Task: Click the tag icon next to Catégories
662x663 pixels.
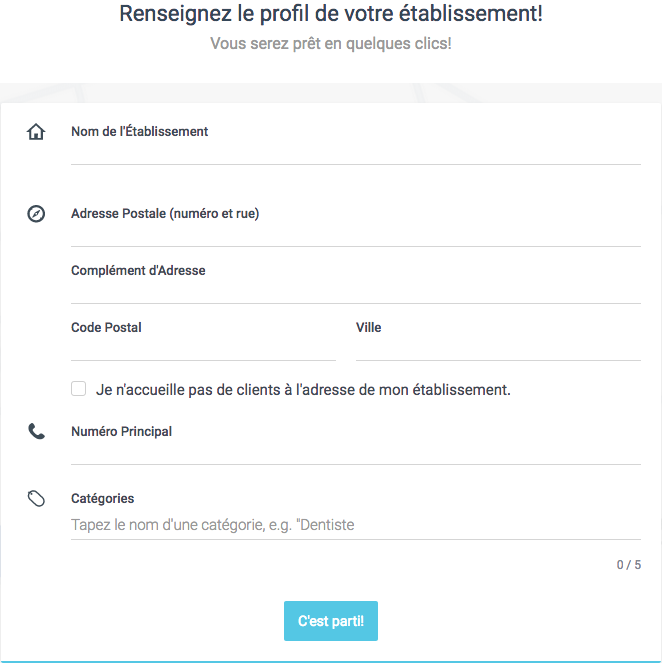Action: [x=36, y=498]
